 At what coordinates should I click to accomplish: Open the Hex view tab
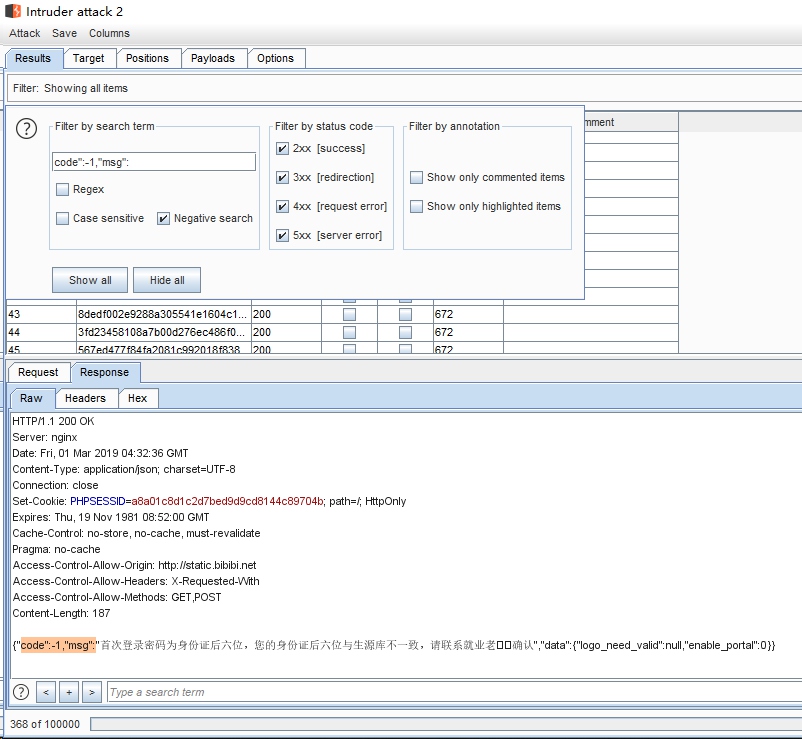pos(138,398)
